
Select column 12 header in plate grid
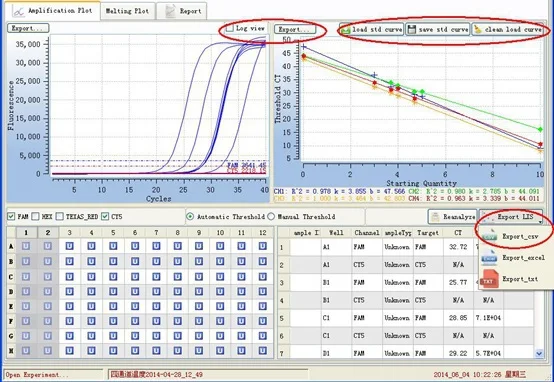coord(263,233)
